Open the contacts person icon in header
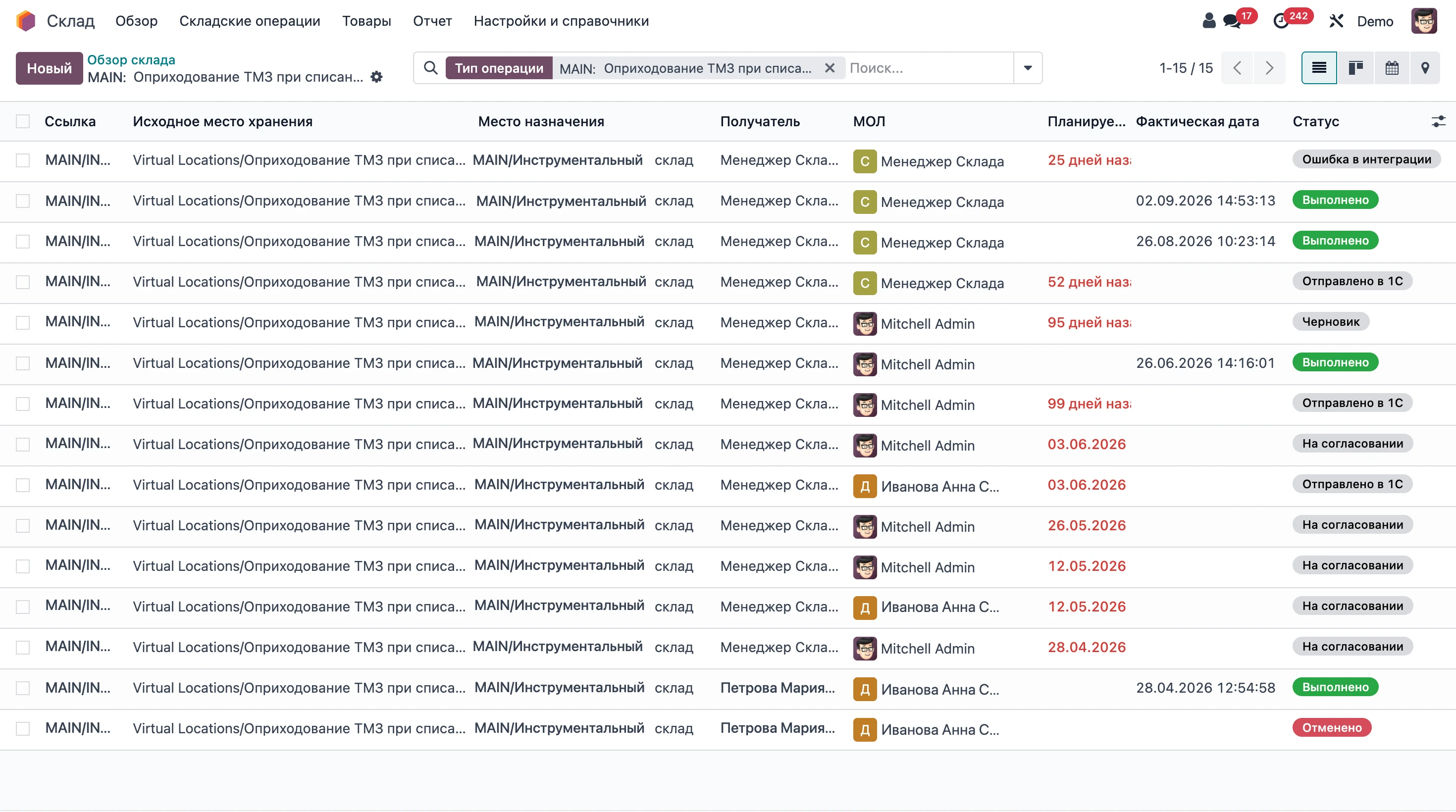Screen dimensions: 1456x812 (1209, 21)
